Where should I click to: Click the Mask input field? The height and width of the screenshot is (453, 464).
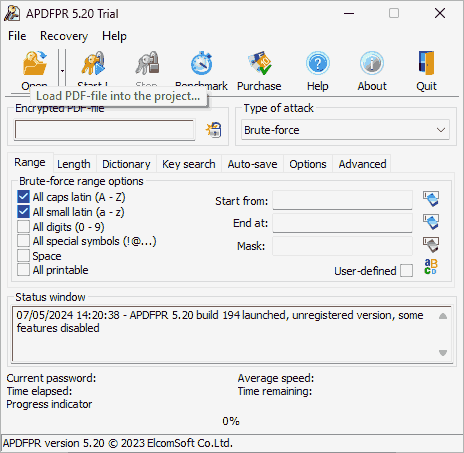342,246
